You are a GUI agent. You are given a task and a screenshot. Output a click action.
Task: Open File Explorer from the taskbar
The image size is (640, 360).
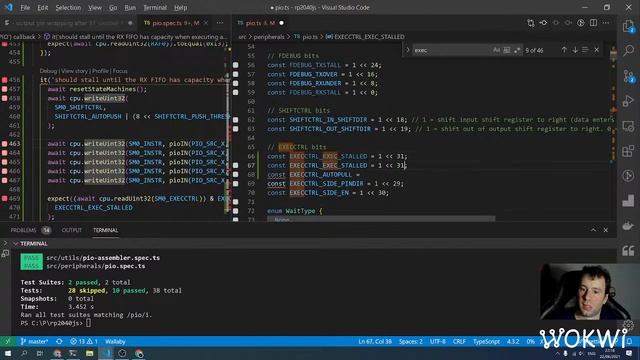point(89,353)
